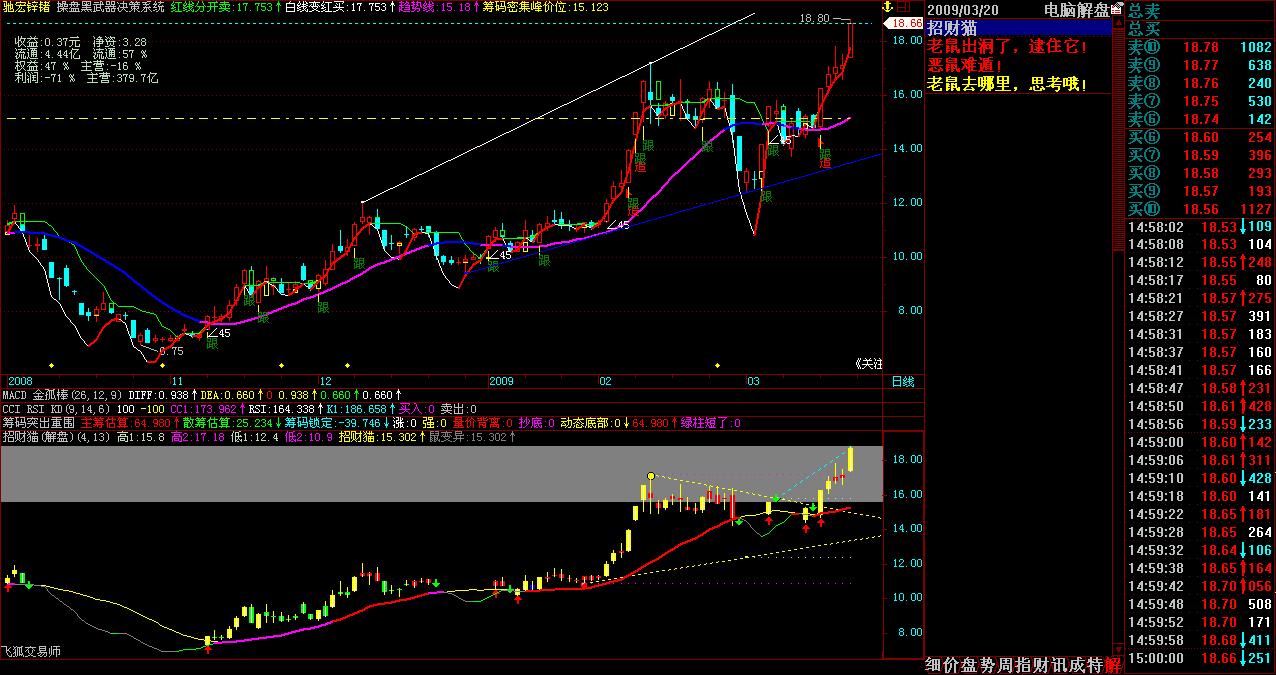The image size is (1276, 675).
Task: Open the 盘 tab in bottom tab row
Action: 971,665
